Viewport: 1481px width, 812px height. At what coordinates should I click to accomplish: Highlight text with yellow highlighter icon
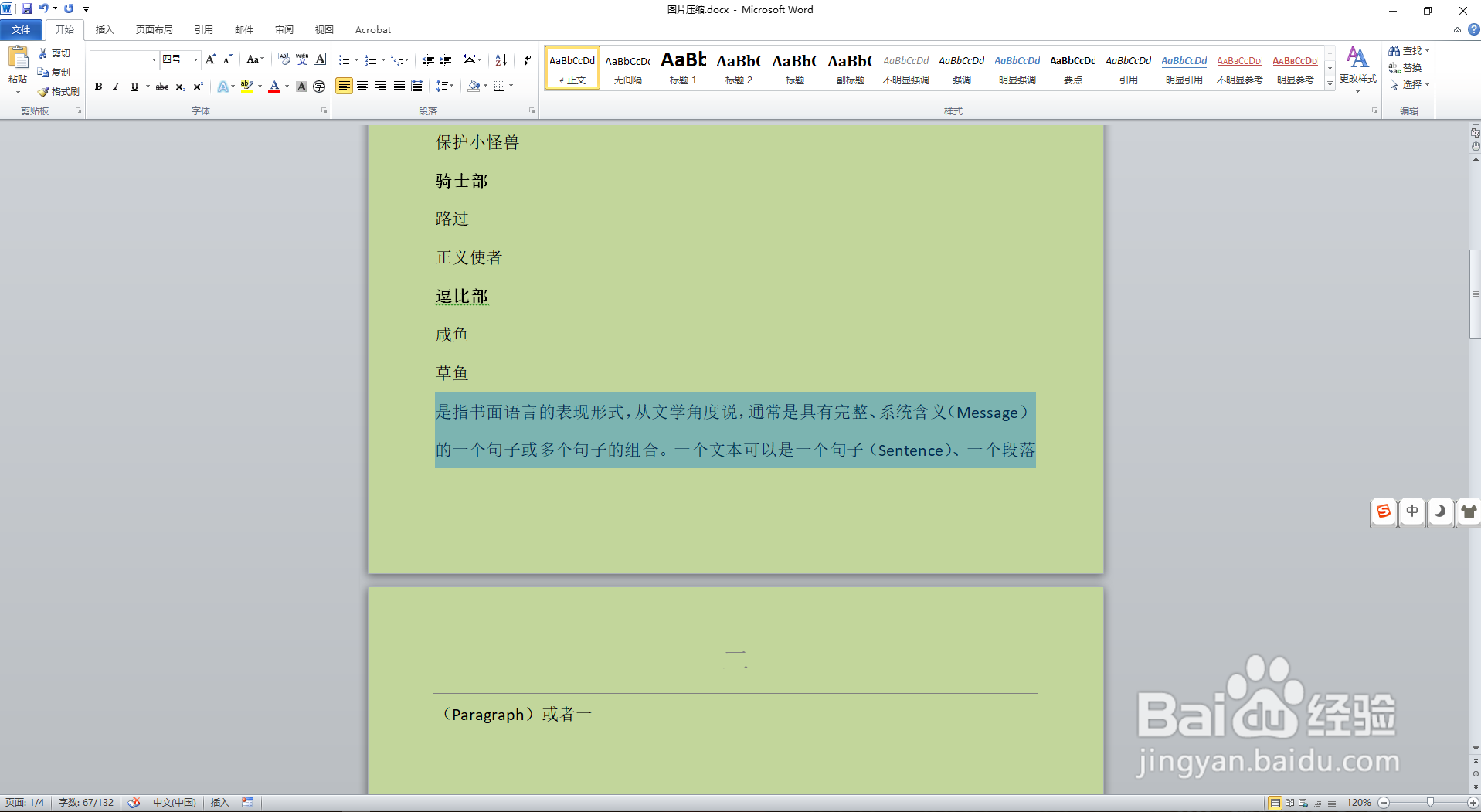[x=246, y=86]
